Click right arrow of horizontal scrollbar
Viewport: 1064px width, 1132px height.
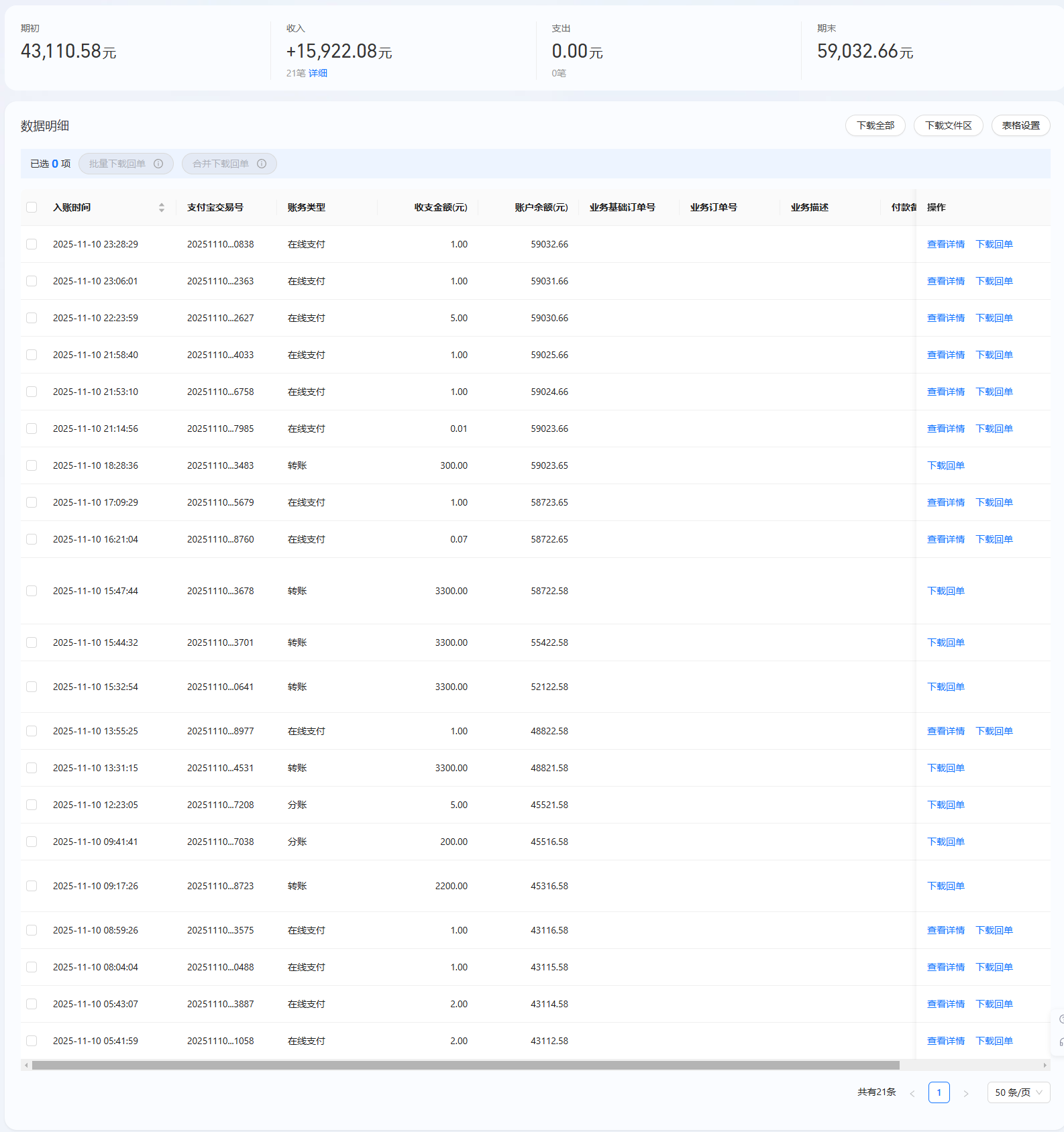point(1045,1065)
